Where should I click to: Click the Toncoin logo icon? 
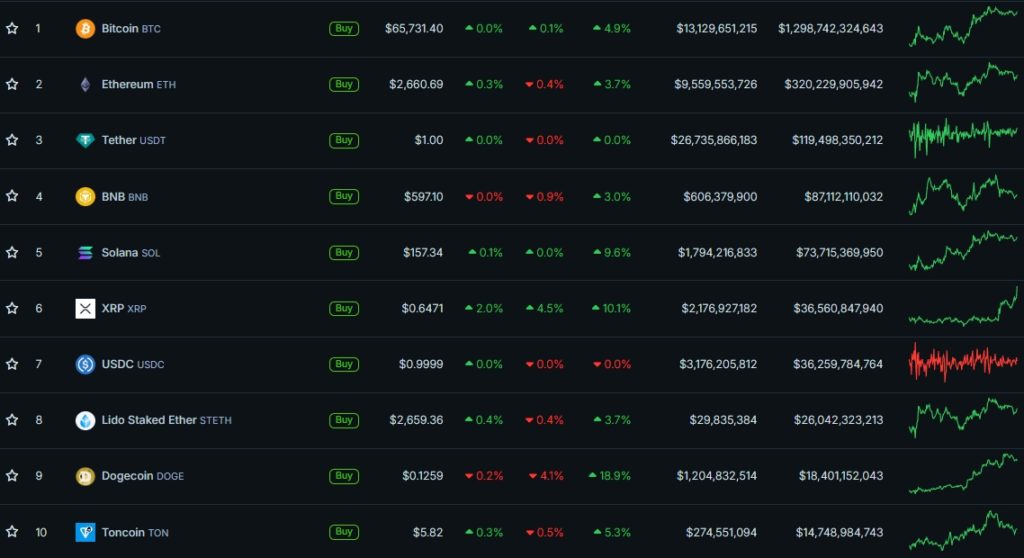(85, 532)
